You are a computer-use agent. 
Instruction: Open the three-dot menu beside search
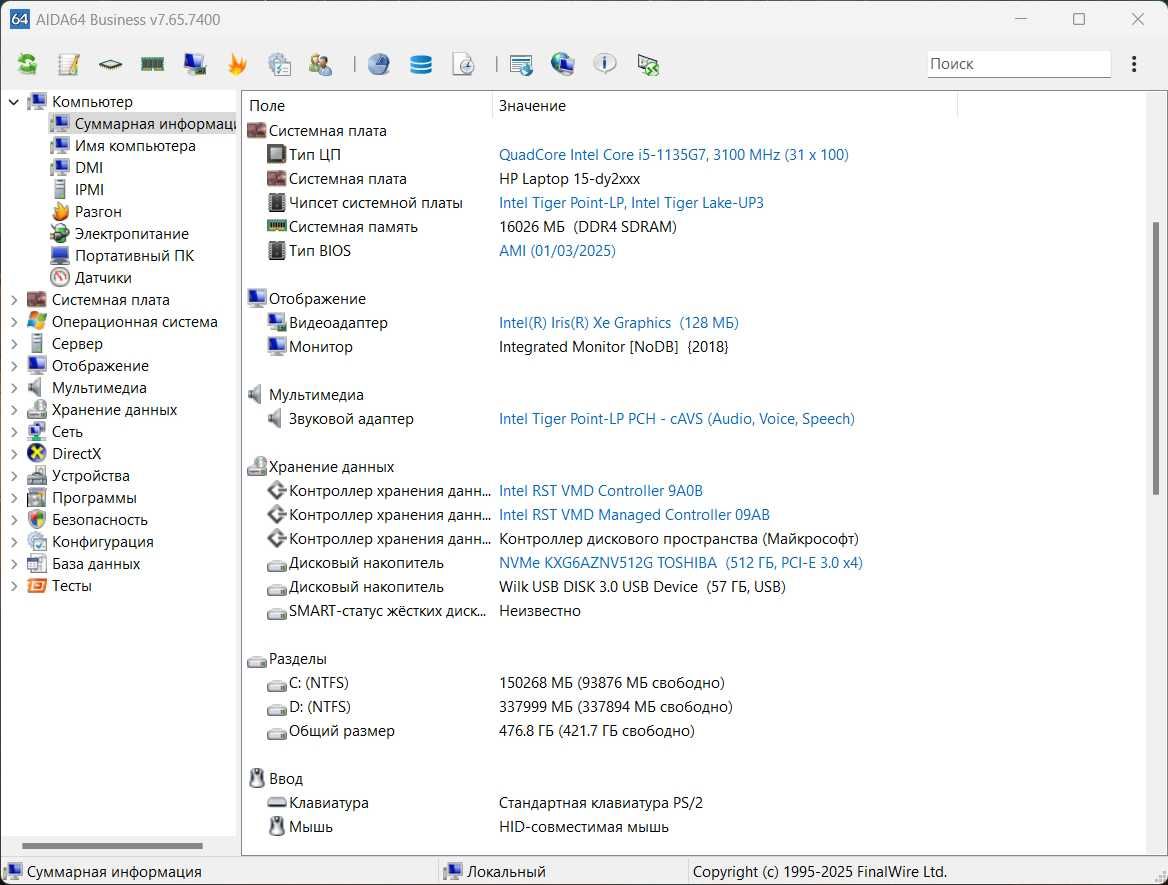[1134, 64]
